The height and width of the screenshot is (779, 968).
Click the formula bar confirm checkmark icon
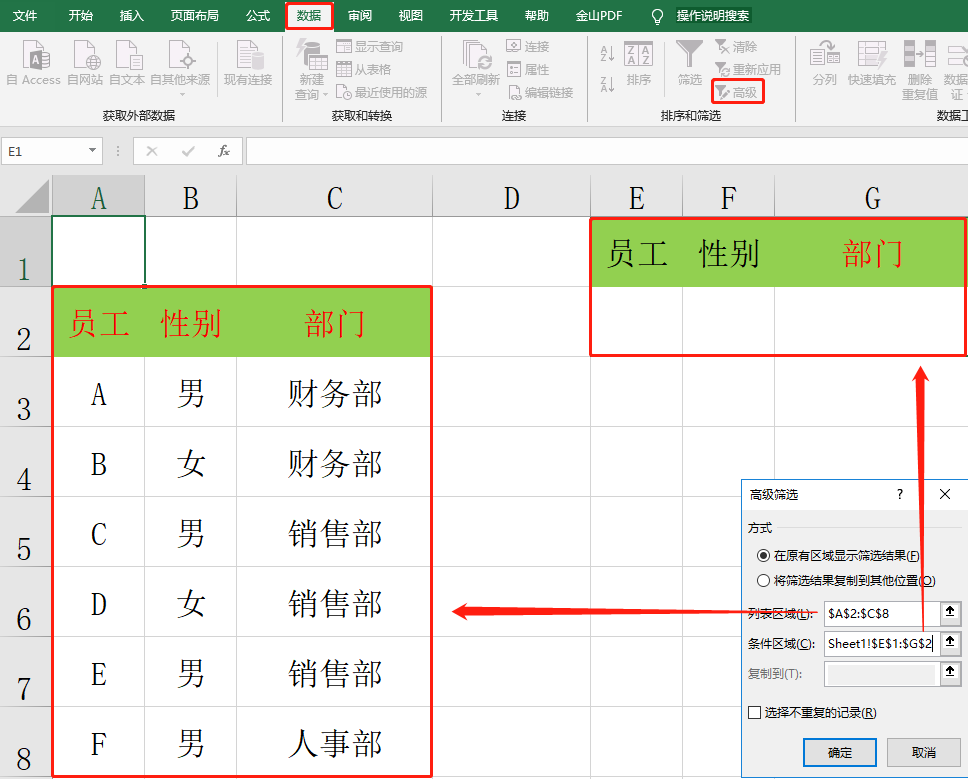click(x=188, y=151)
